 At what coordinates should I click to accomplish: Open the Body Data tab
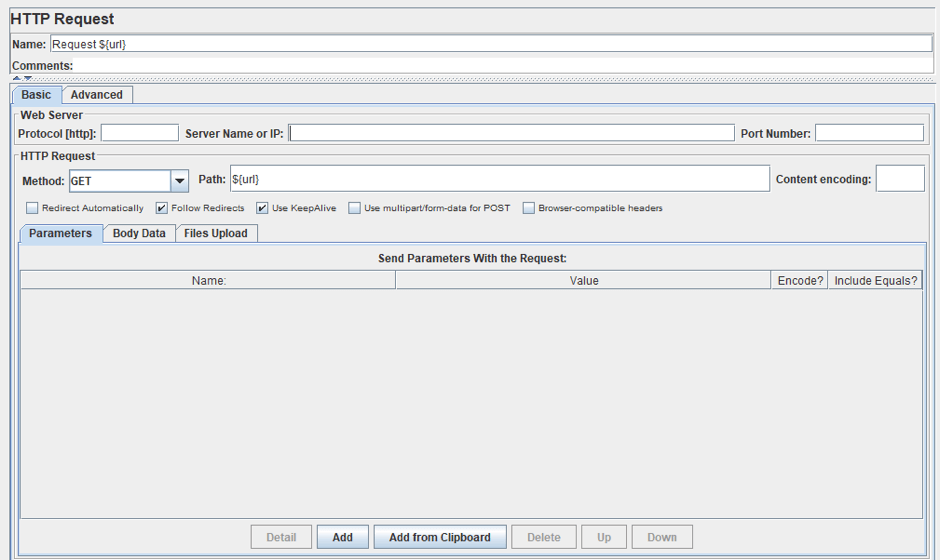(139, 233)
